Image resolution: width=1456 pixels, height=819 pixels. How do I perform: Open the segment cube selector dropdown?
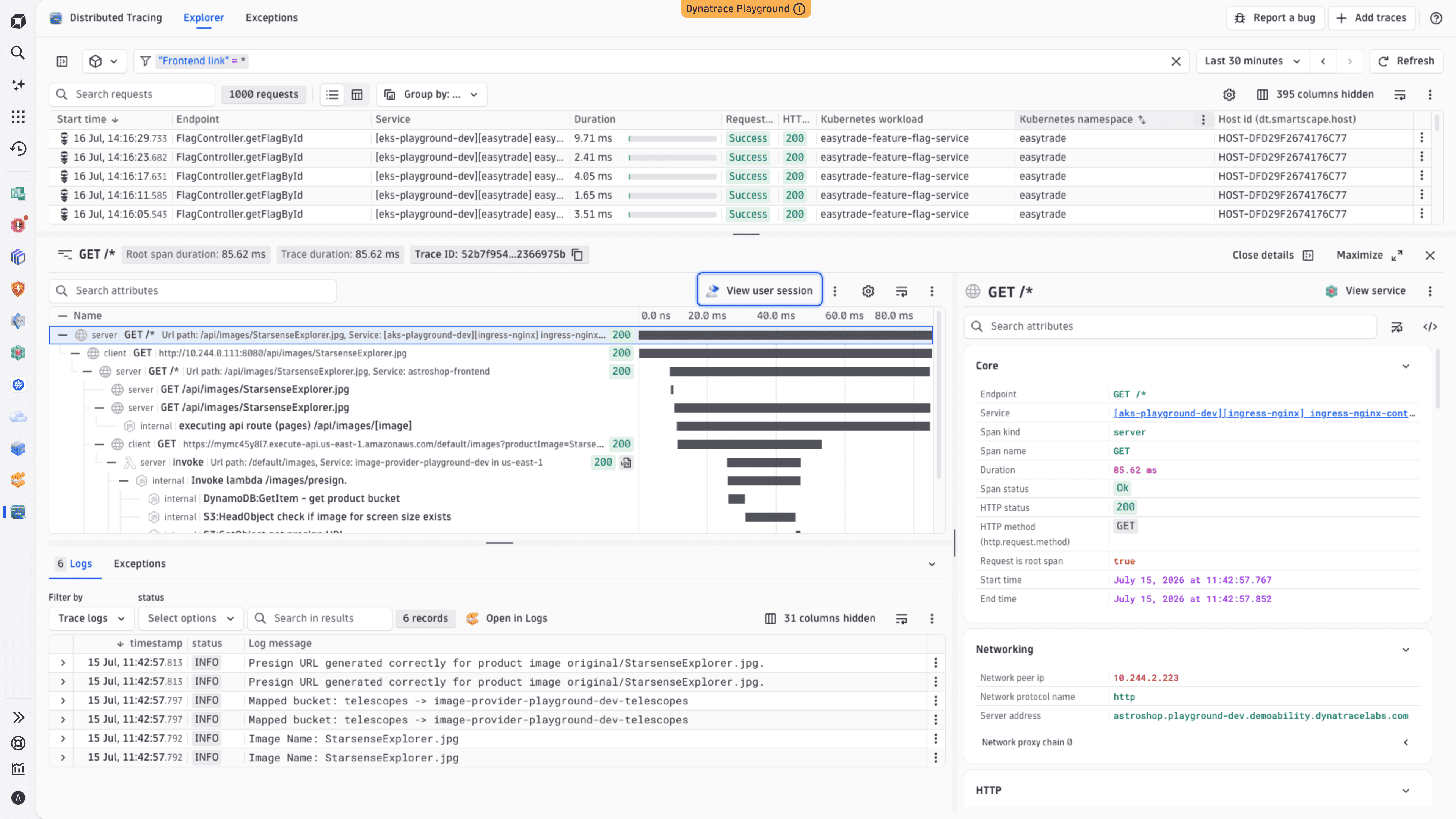pos(104,61)
